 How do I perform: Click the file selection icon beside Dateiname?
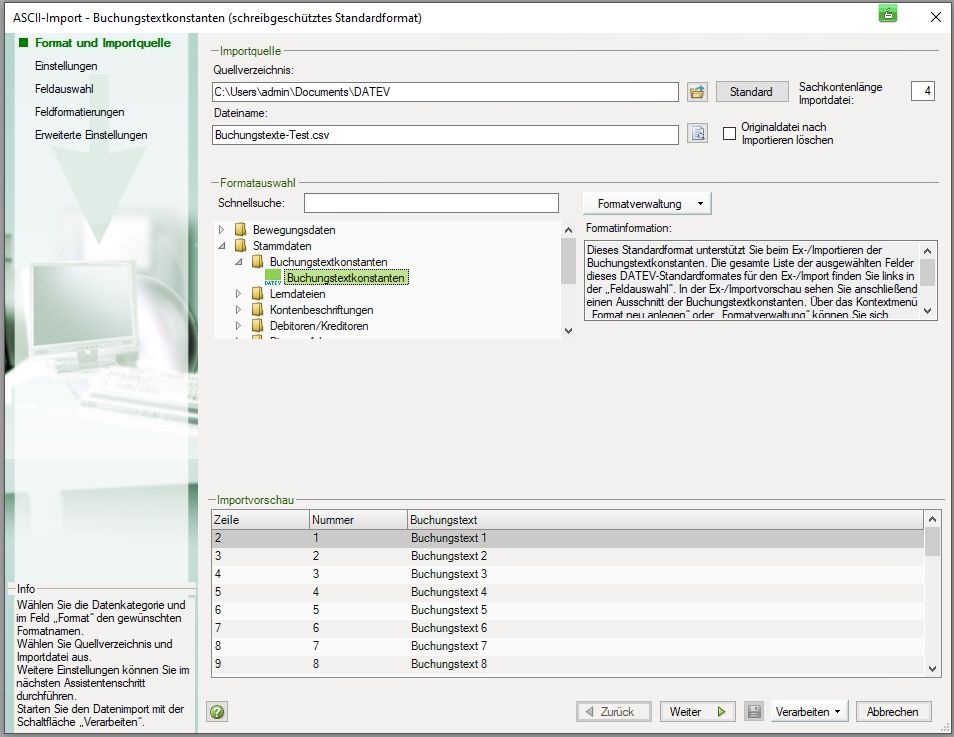coord(697,133)
